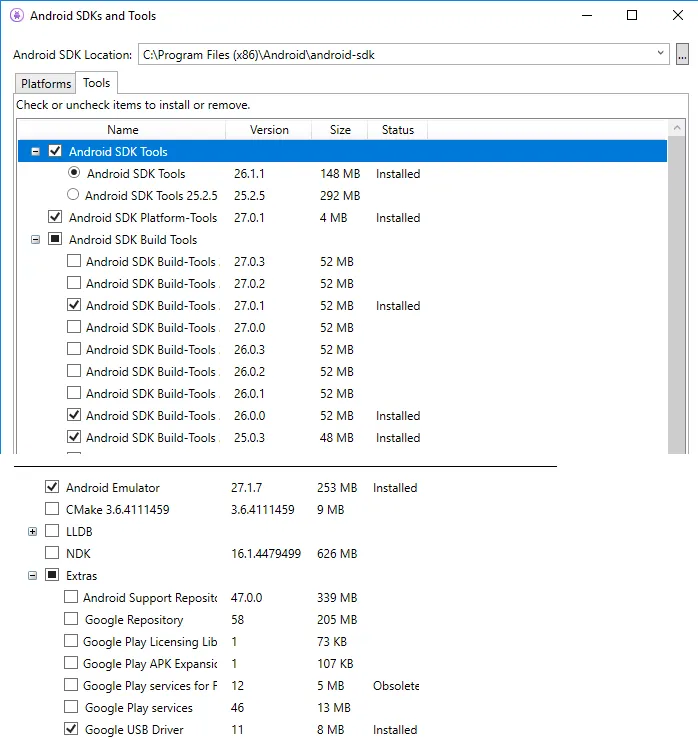This screenshot has width=698, height=739.
Task: Check Google Play services version 46
Action: click(x=71, y=706)
